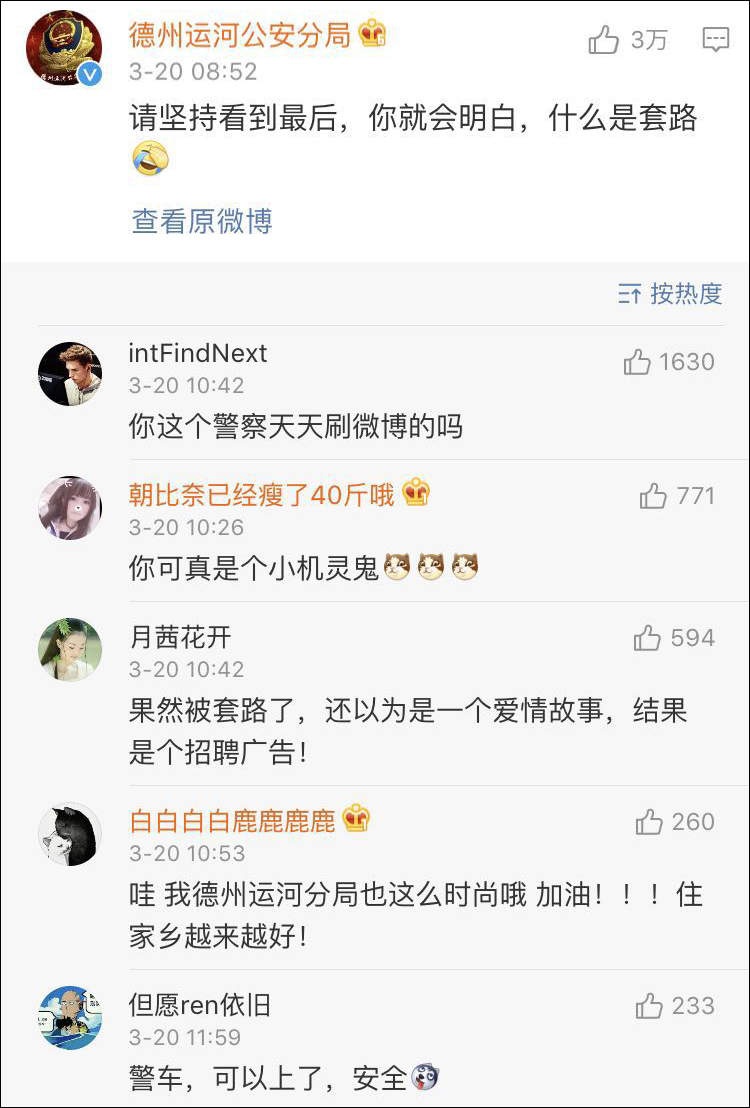The height and width of the screenshot is (1108, 750).
Task: Like 朝比奈已经瘦了40斤哦's comment
Action: point(653,495)
